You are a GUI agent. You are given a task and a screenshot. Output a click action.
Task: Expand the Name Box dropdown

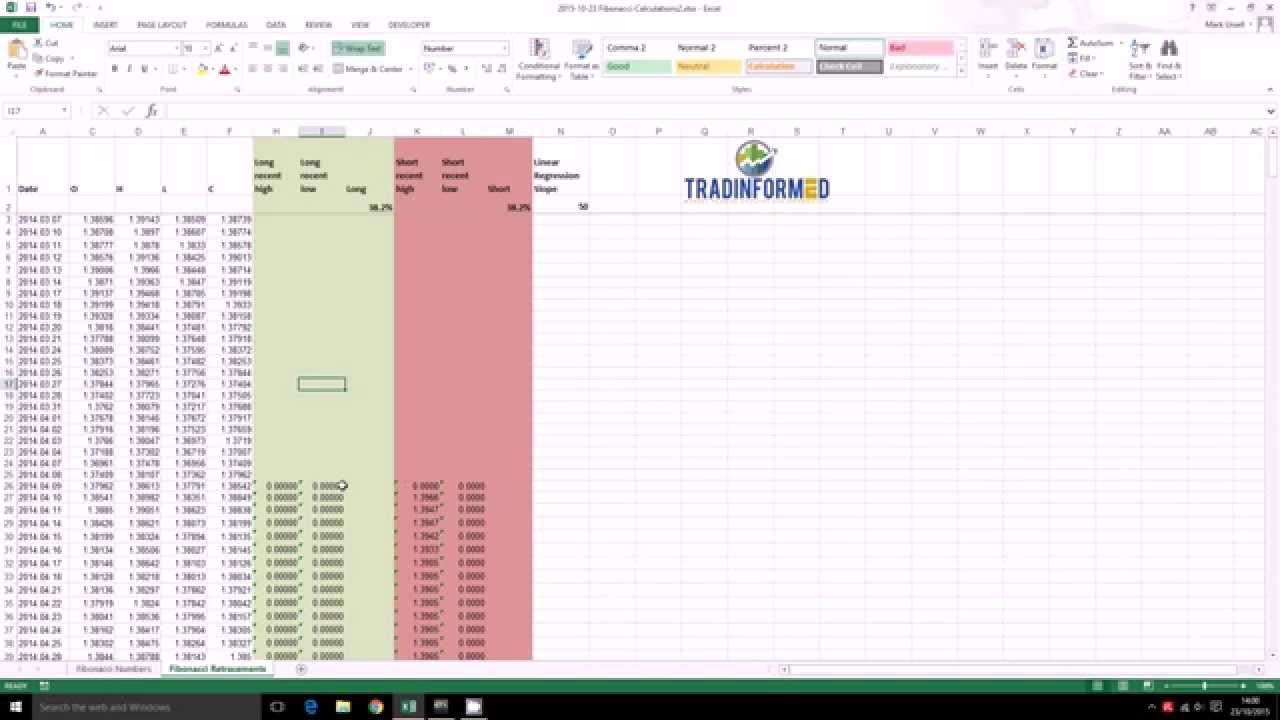coord(65,111)
